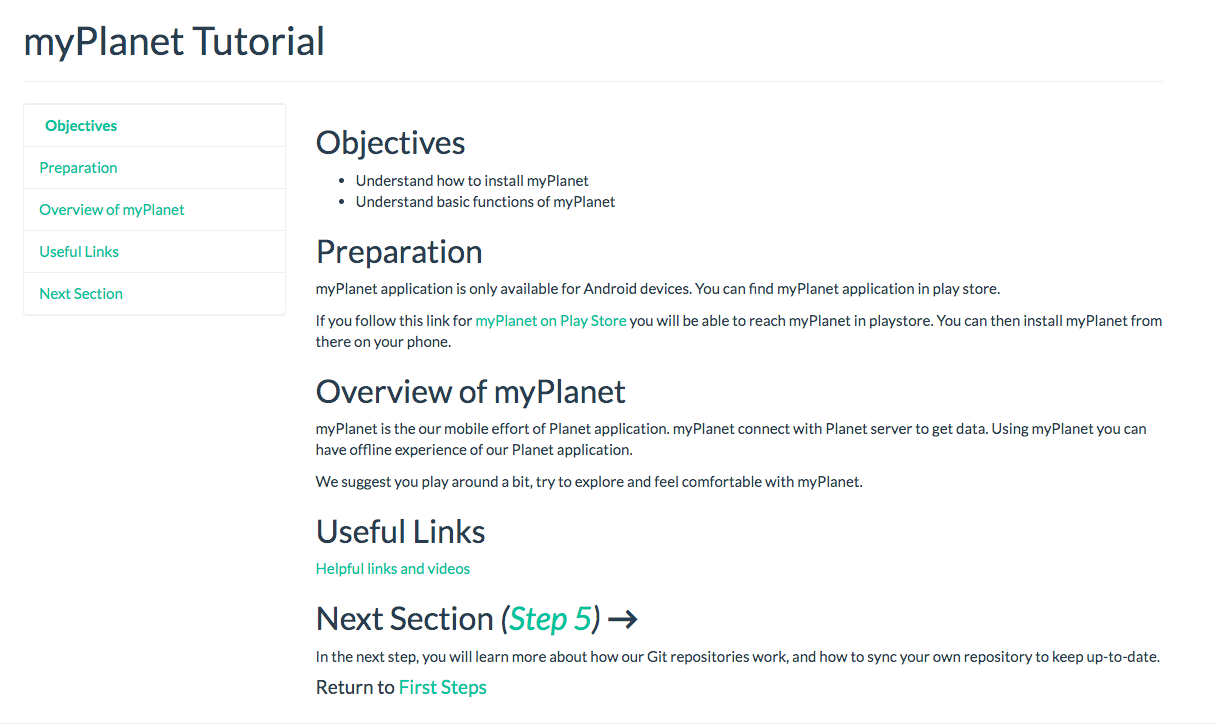Select "Useful Links" in the sidebar navigation
Viewport: 1216px width, 724px height.
pyautogui.click(x=78, y=251)
